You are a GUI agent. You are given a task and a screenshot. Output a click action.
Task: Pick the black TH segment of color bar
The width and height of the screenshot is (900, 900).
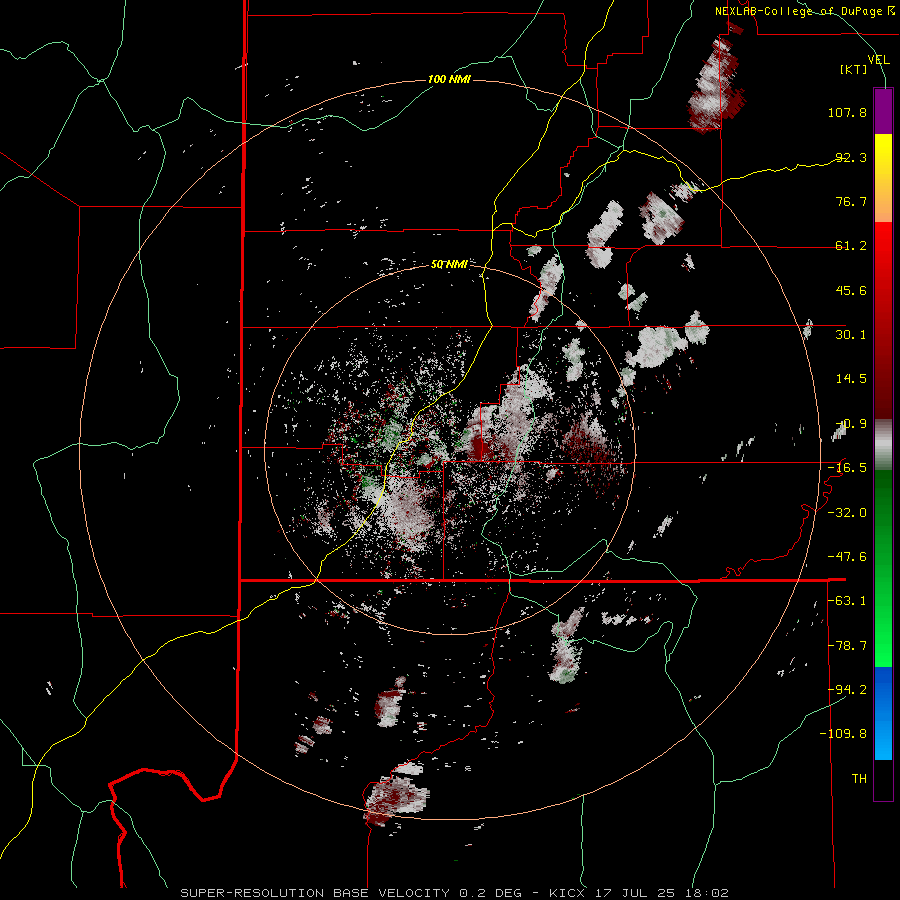(883, 780)
